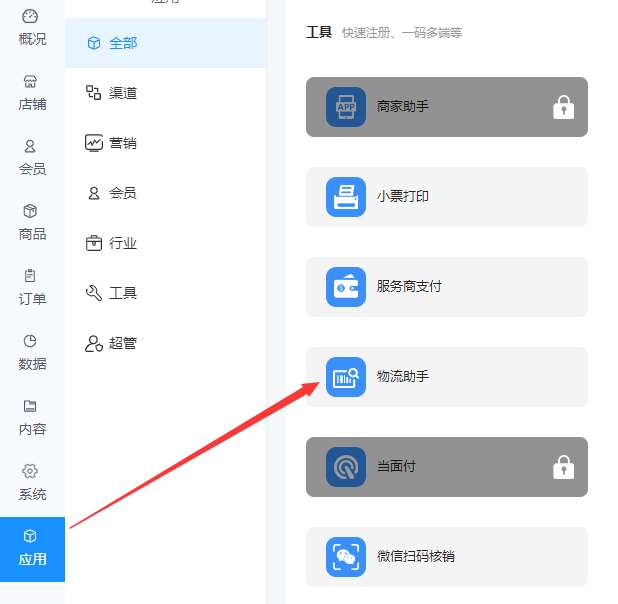Open the 微信扫码核销 app card
Image resolution: width=618 pixels, height=604 pixels.
[447, 557]
